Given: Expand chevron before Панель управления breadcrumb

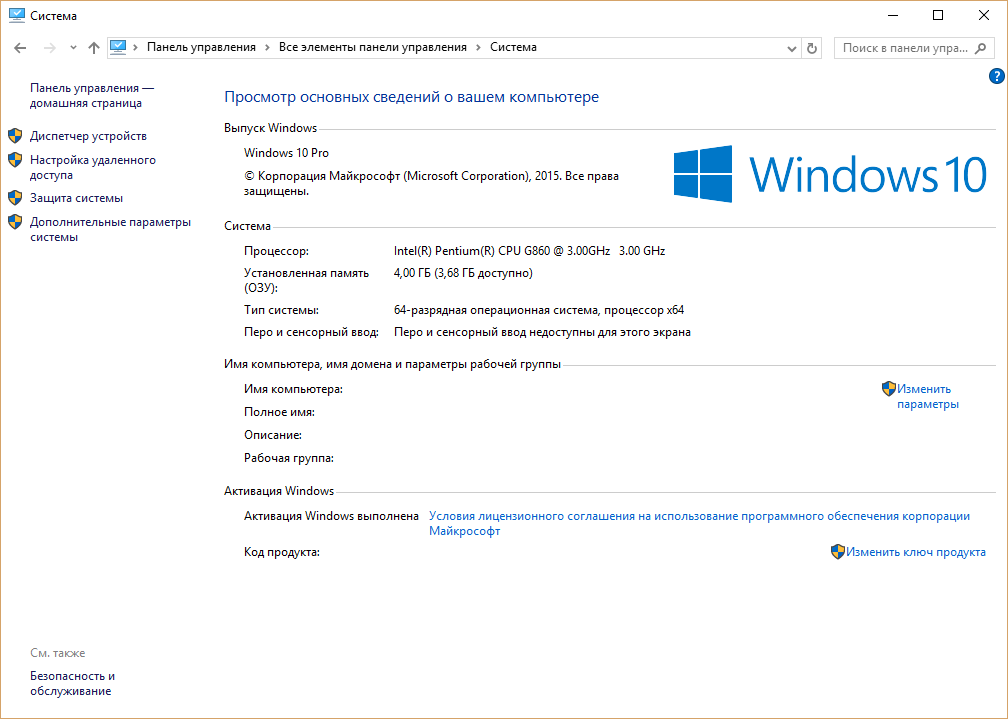Looking at the screenshot, I should [136, 48].
